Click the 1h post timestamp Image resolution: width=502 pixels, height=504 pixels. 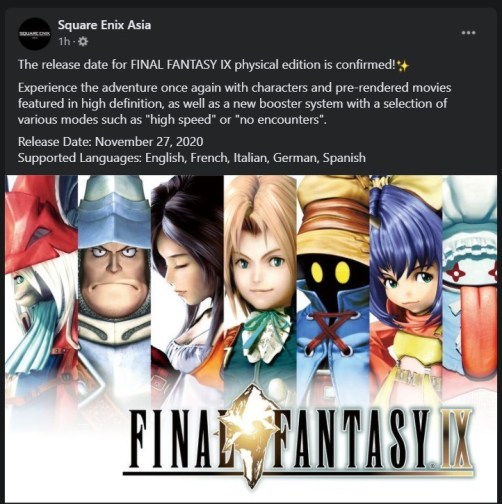[x=64, y=42]
